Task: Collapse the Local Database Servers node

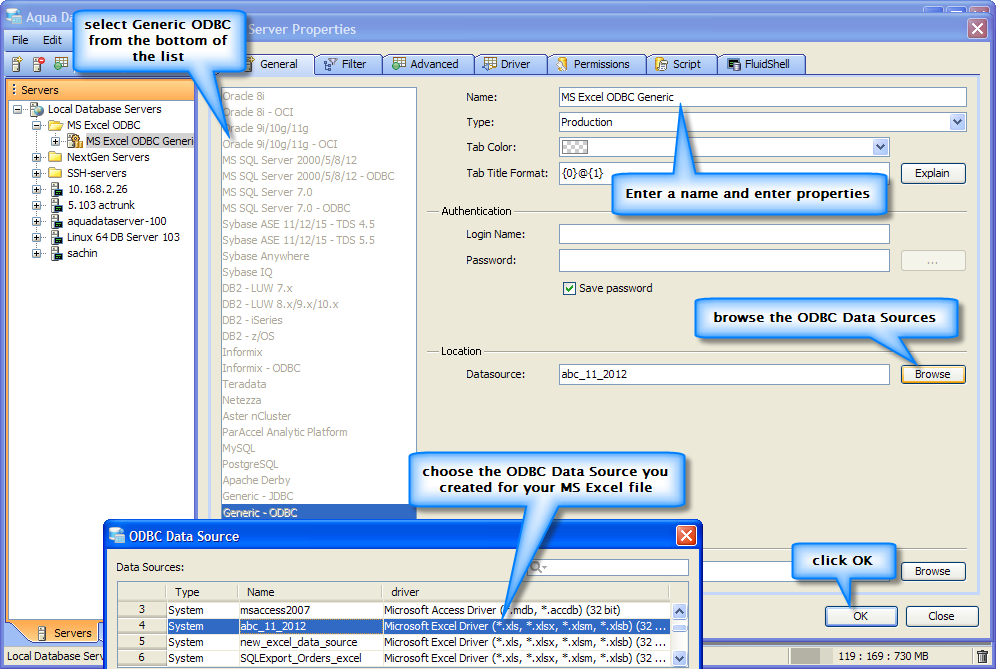Action: (x=18, y=109)
